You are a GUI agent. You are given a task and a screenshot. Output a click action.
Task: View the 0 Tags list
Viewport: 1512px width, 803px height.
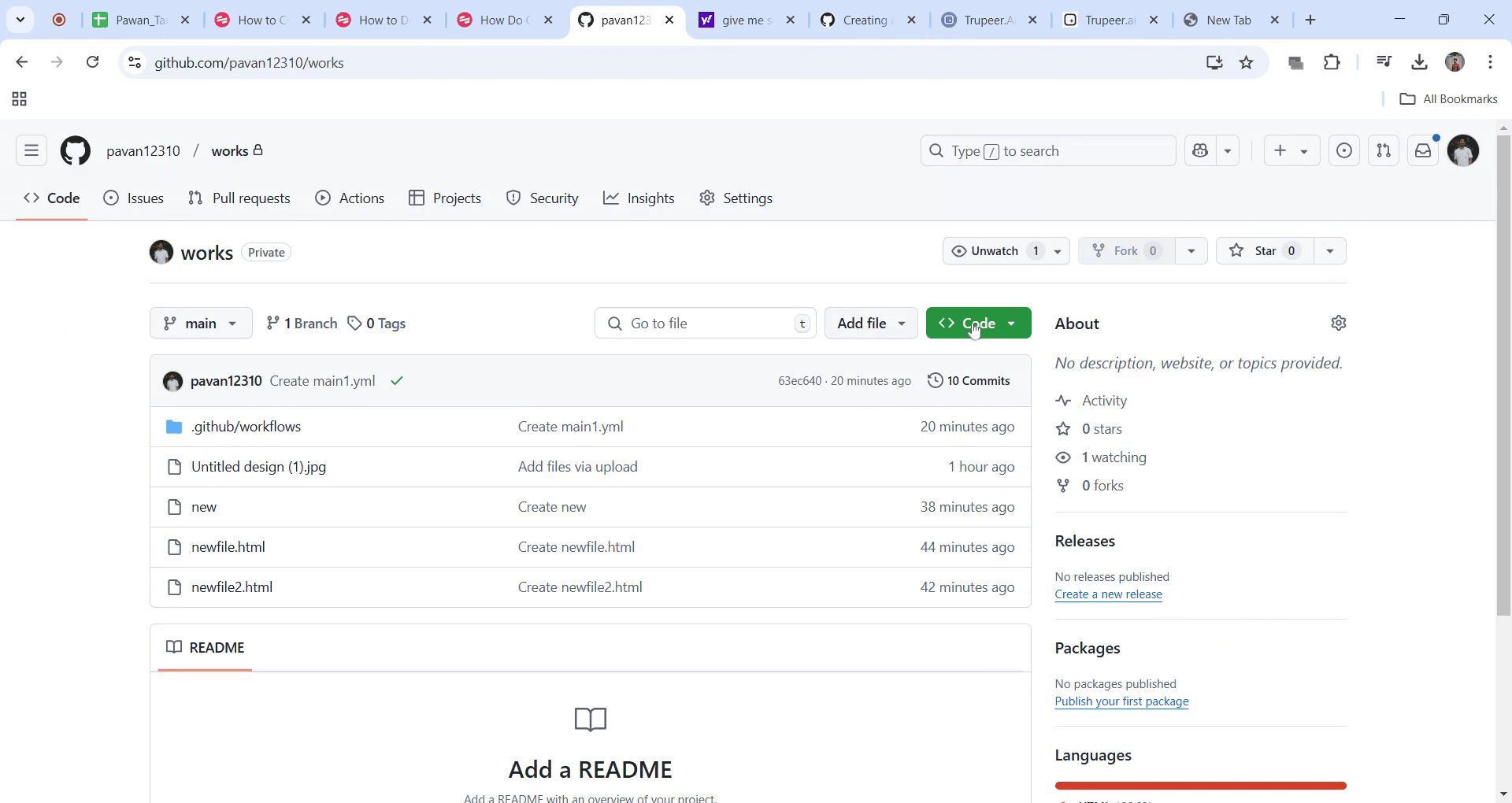[376, 324]
